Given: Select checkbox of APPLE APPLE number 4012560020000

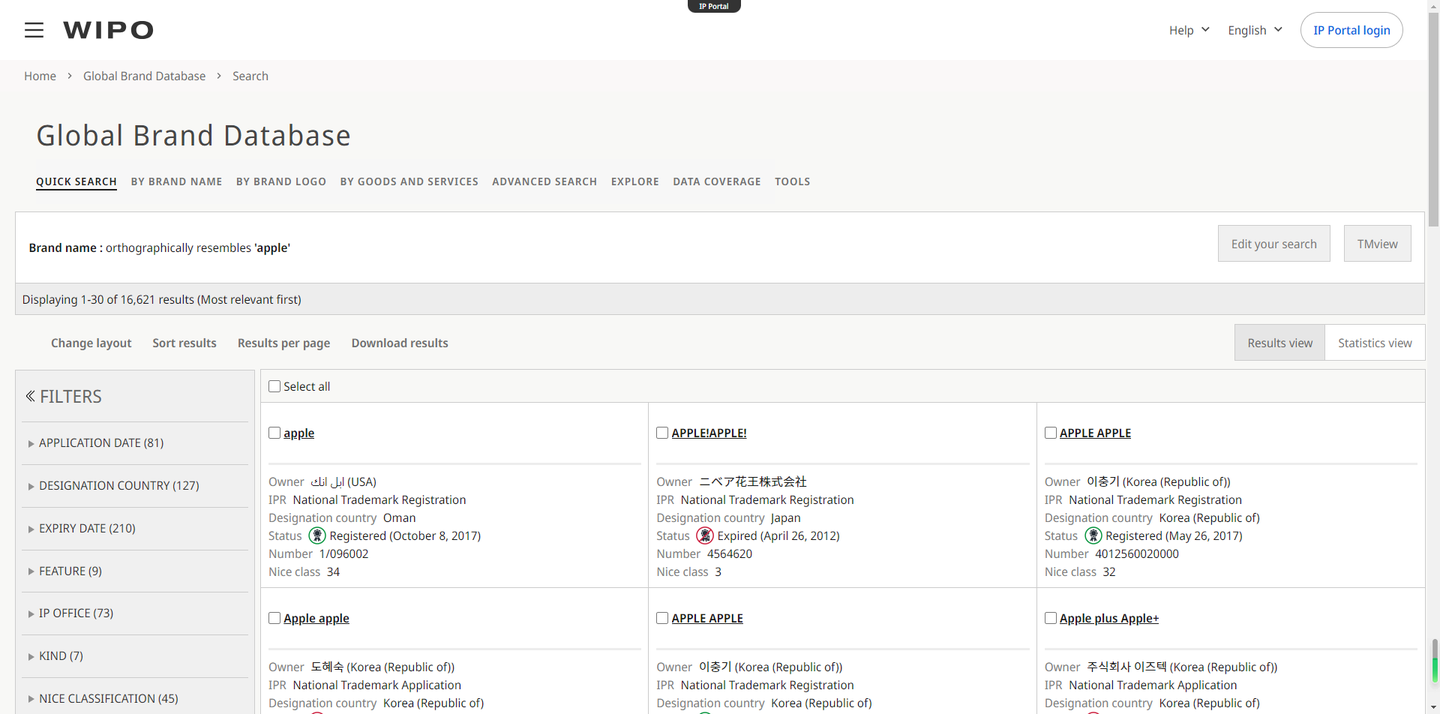Looking at the screenshot, I should point(1051,433).
